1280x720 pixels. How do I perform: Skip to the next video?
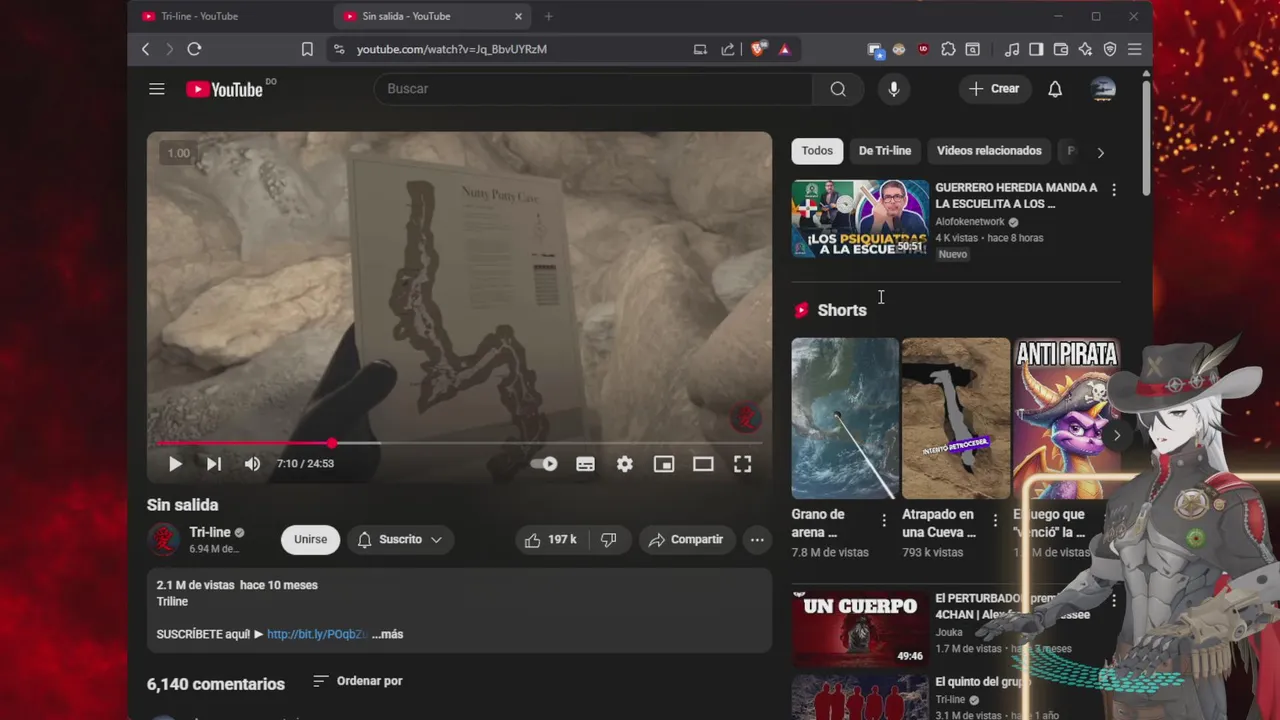tap(213, 464)
